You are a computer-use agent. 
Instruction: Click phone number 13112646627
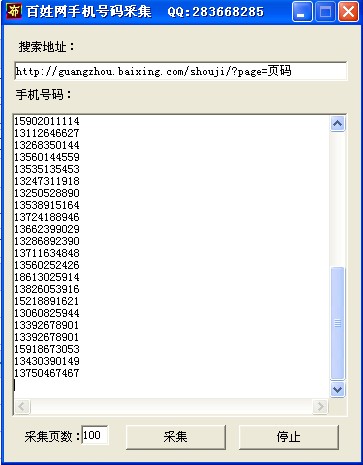[x=47, y=133]
